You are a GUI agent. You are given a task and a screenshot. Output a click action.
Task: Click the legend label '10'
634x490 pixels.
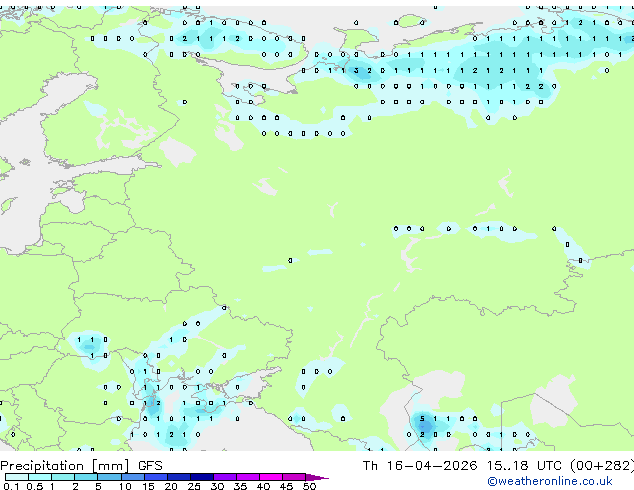tap(125, 486)
